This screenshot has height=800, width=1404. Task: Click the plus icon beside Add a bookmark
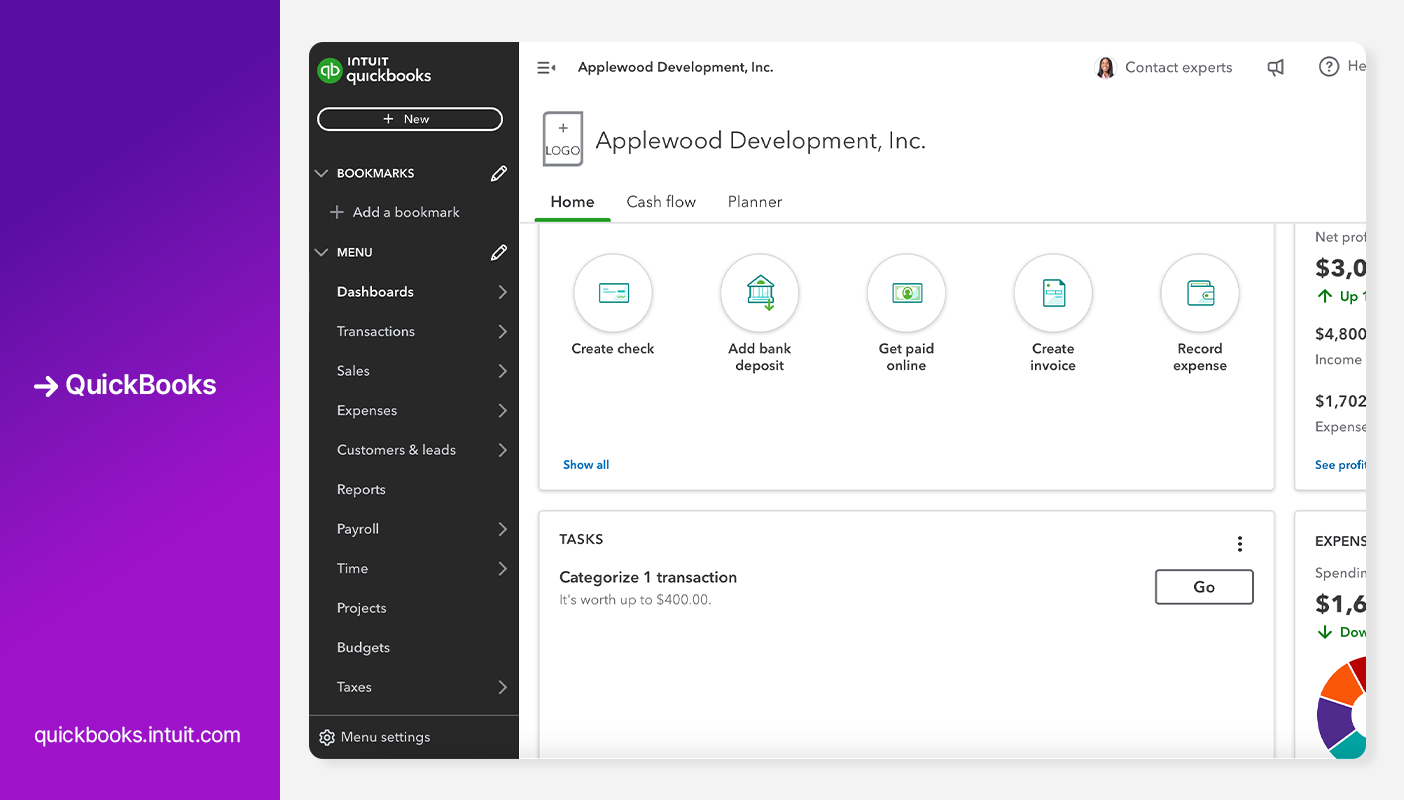pos(337,212)
